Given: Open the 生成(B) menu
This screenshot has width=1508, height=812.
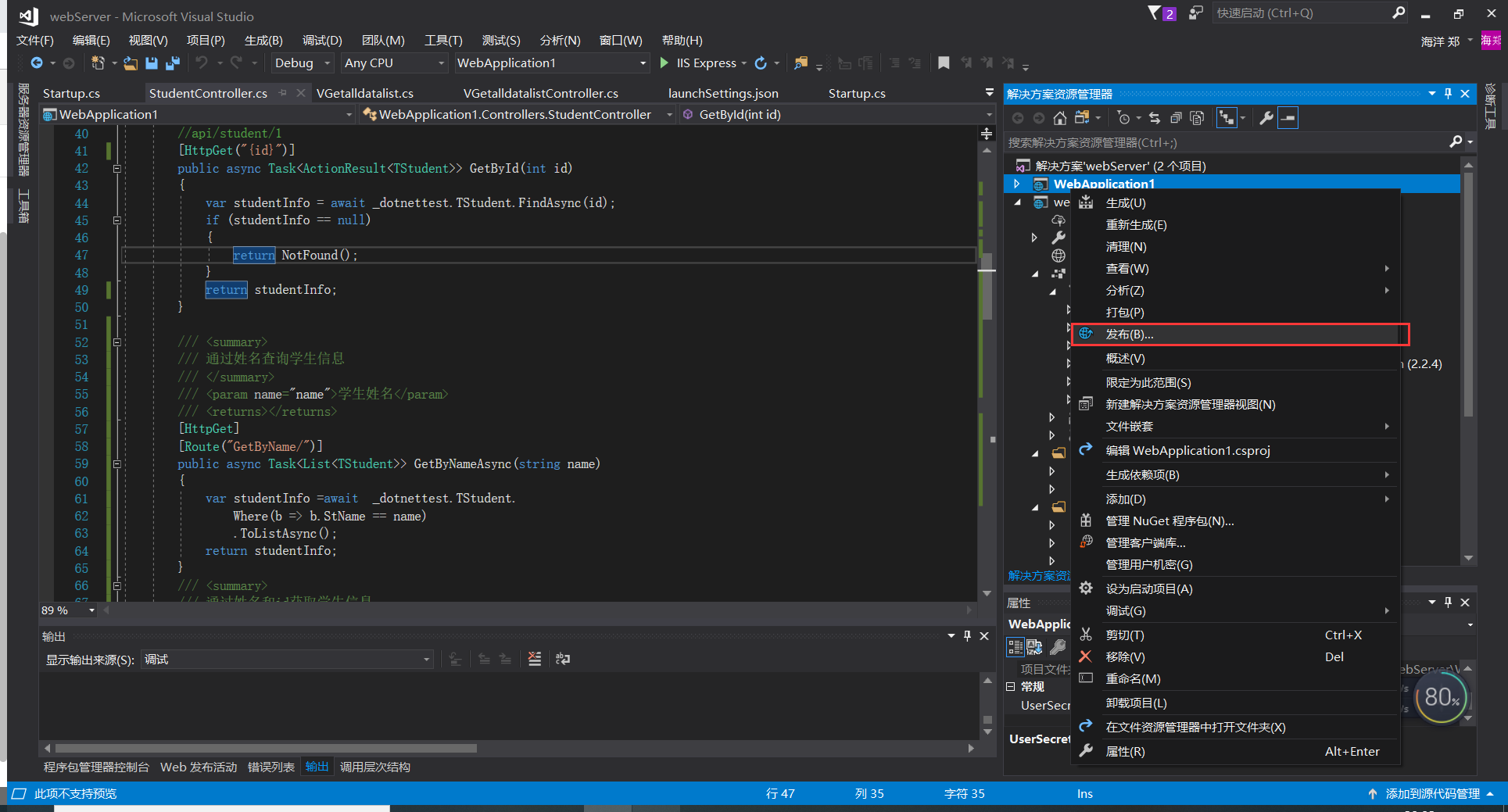Looking at the screenshot, I should click(x=263, y=40).
